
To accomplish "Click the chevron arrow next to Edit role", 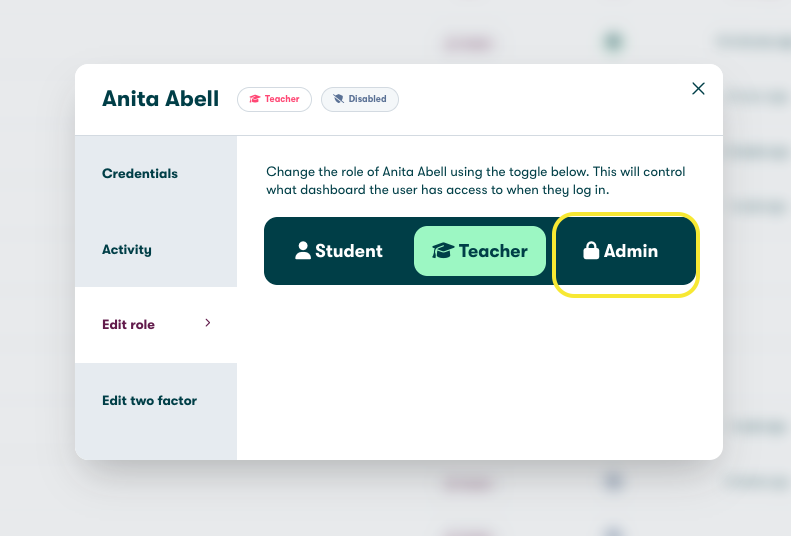I will (208, 323).
